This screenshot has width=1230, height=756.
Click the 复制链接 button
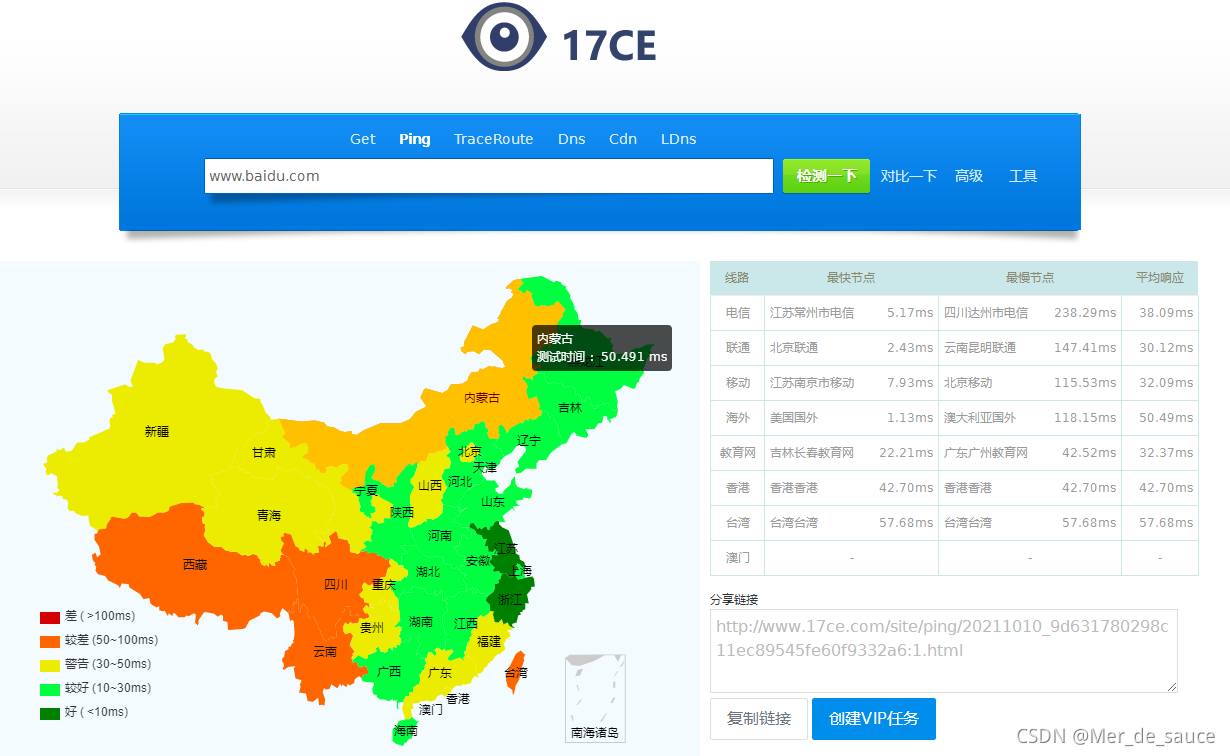click(759, 719)
